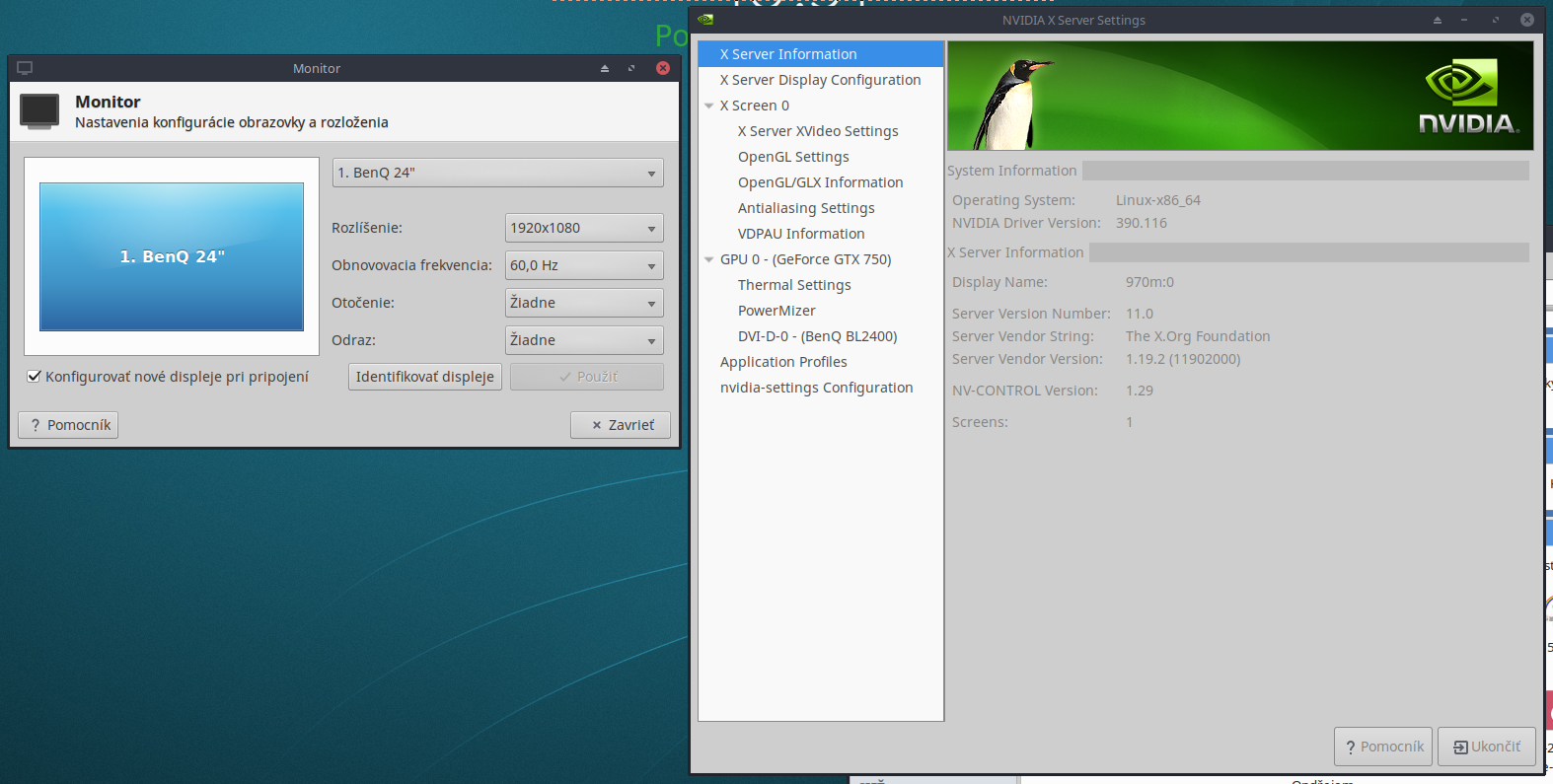Toggle configure new displays on connection checkbox
This screenshot has width=1553, height=784.
pos(35,377)
